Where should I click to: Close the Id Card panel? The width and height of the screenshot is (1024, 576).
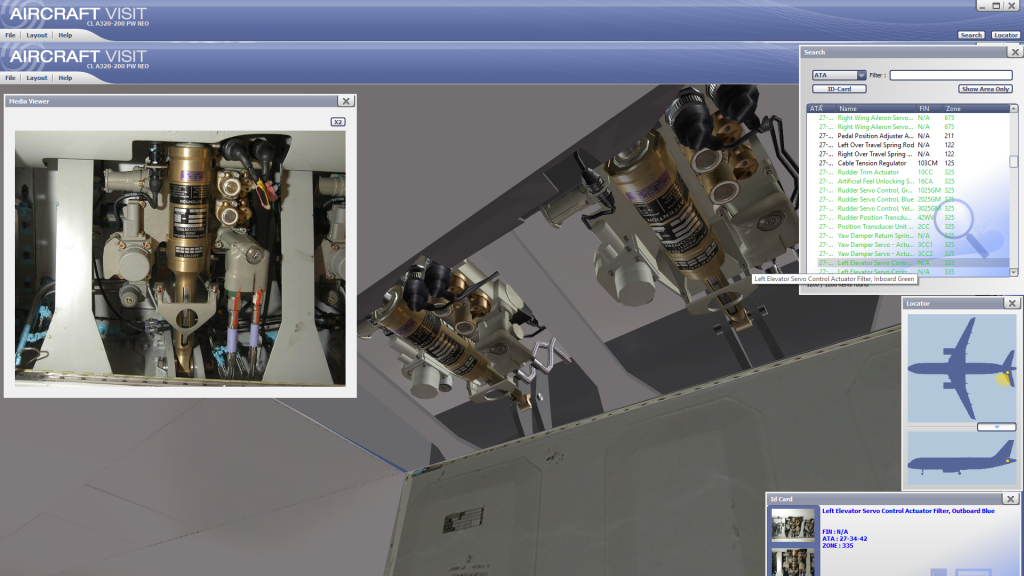tap(1010, 499)
